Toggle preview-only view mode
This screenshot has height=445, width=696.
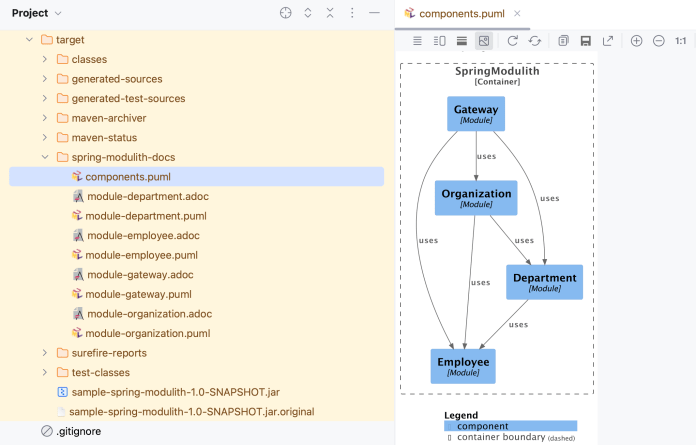click(484, 41)
